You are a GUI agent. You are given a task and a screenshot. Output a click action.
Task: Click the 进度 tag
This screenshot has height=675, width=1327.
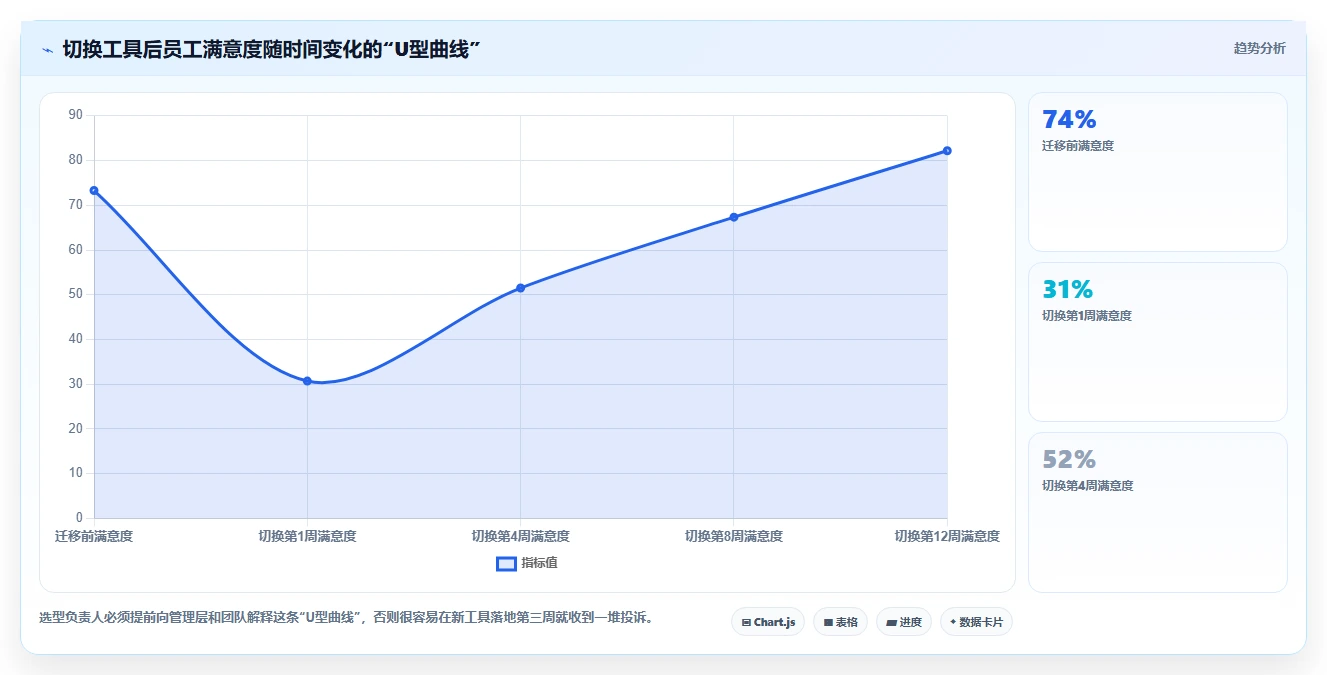[903, 622]
